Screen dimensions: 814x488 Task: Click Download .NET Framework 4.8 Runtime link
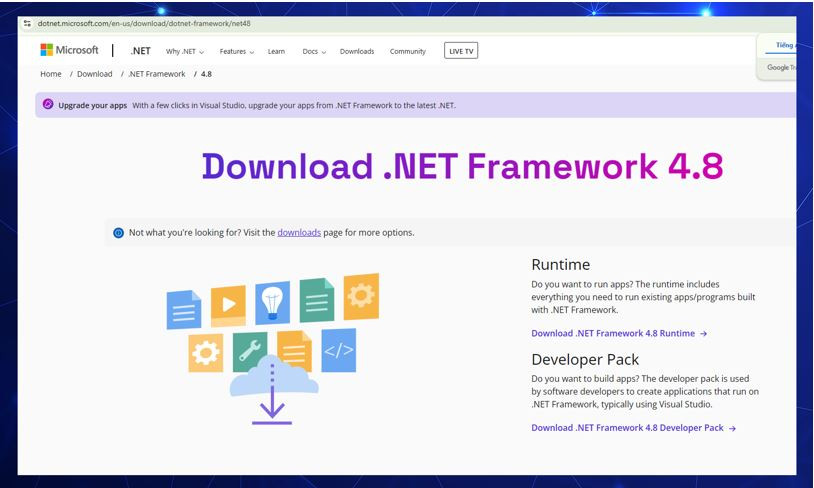pyautogui.click(x=612, y=334)
